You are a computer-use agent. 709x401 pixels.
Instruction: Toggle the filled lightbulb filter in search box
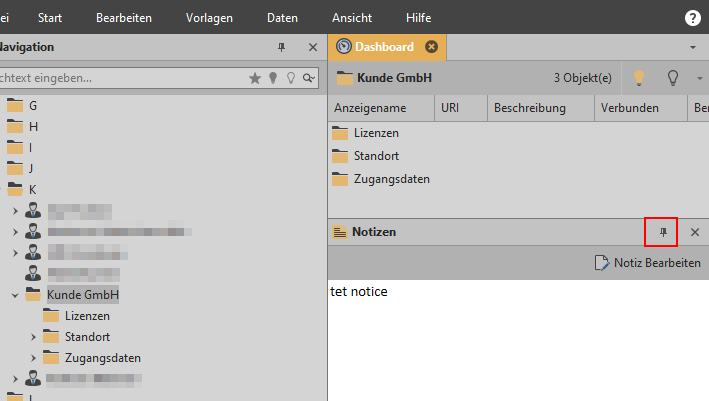click(x=273, y=77)
